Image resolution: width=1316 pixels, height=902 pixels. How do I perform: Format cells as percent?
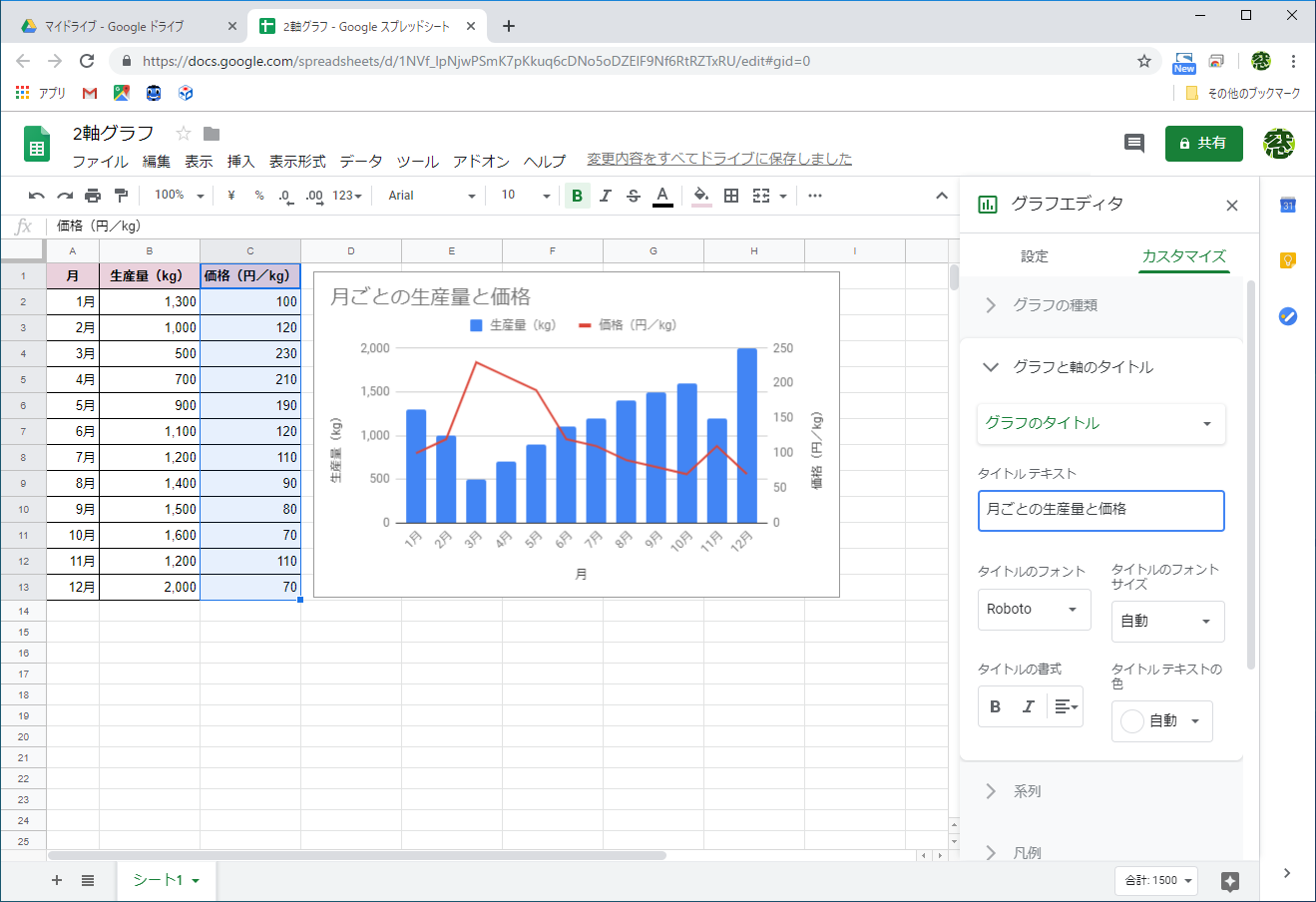pos(259,196)
